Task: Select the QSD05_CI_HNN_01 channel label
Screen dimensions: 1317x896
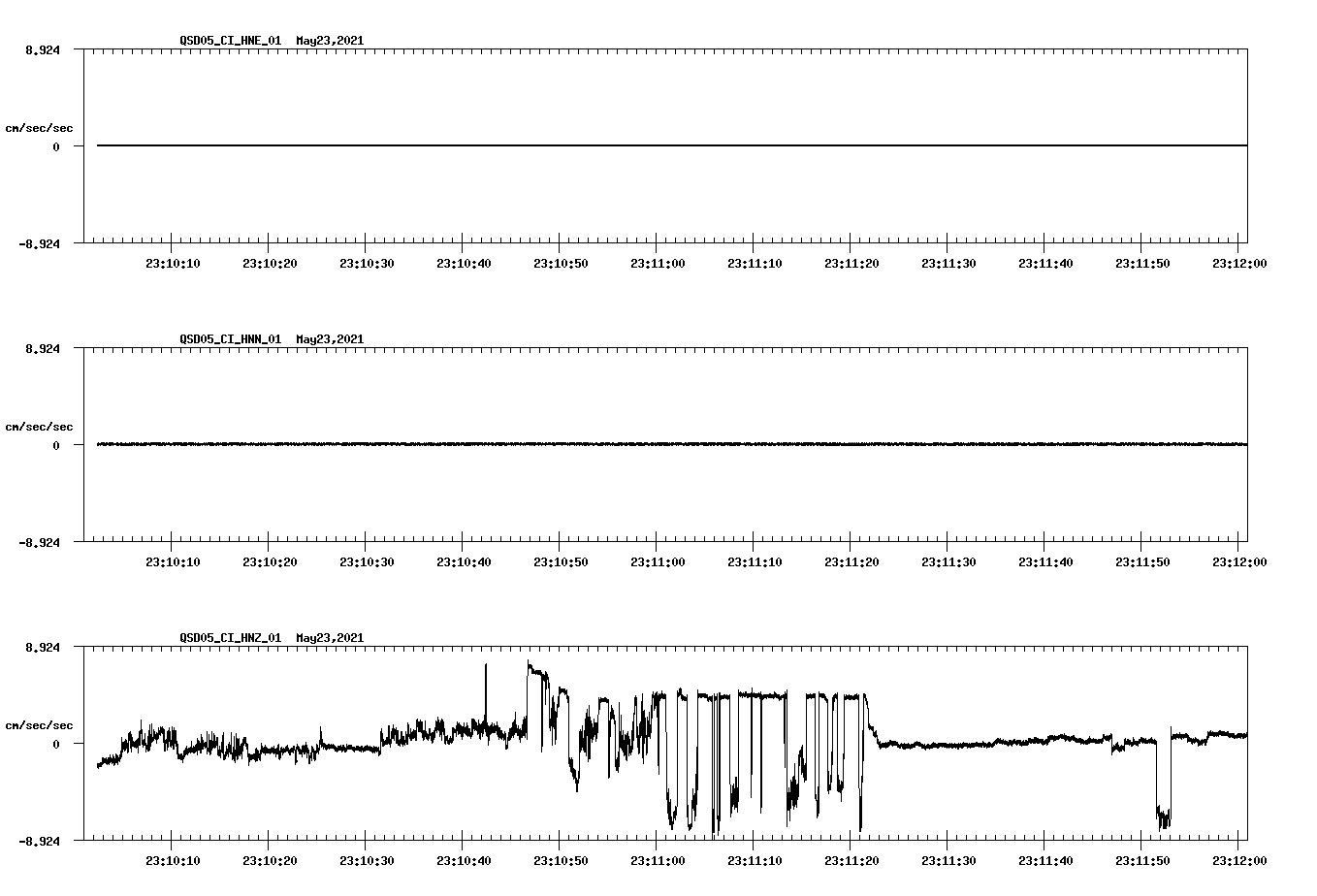Action: tap(231, 339)
